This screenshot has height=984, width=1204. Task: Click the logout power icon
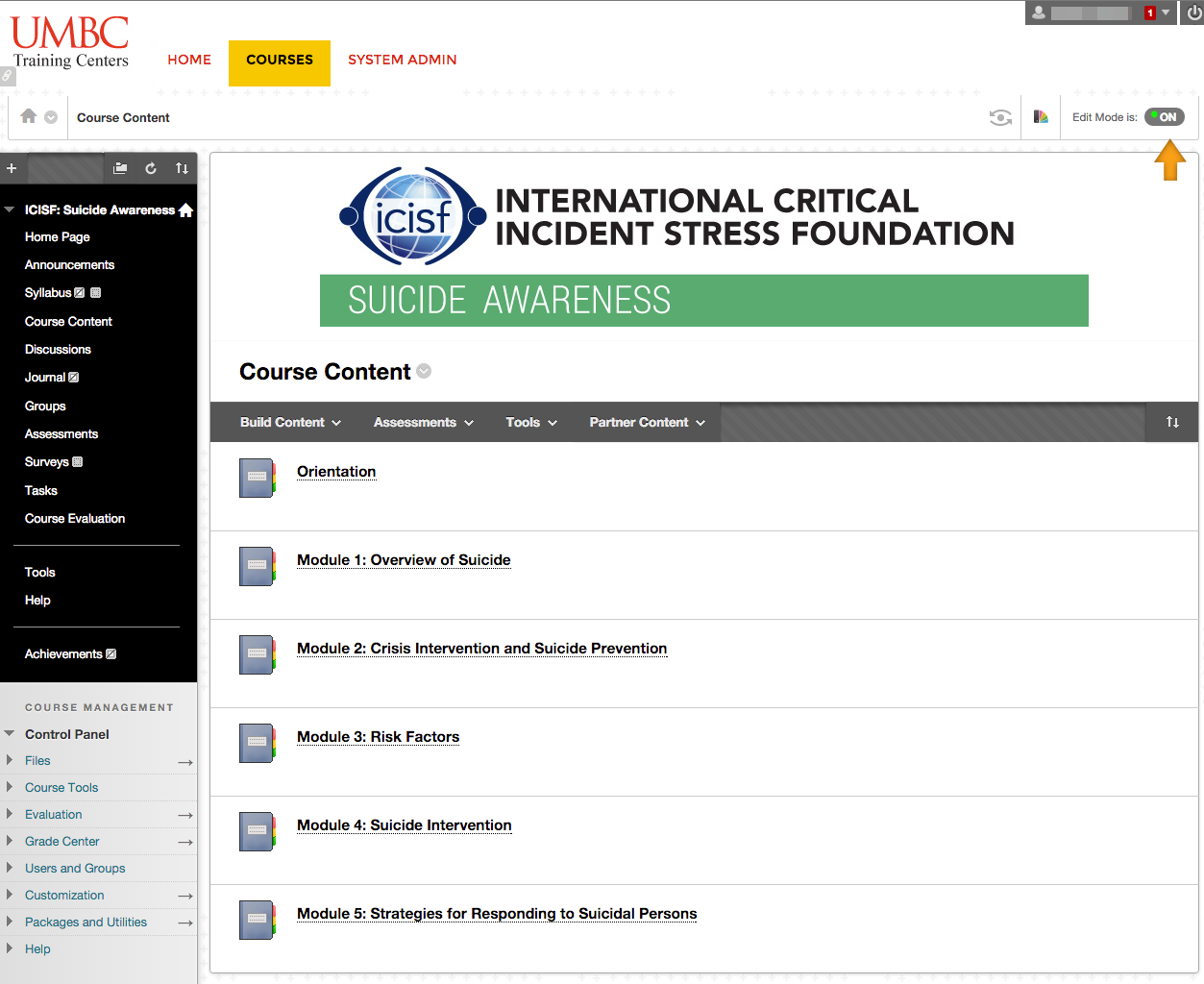point(1194,12)
